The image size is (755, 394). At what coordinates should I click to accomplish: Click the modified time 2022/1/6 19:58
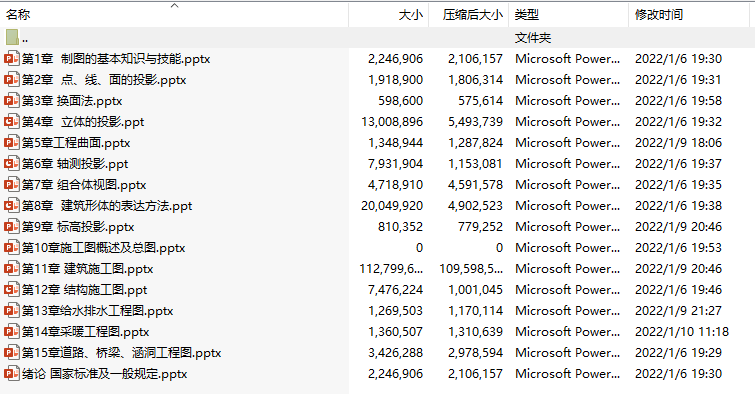pyautogui.click(x=678, y=101)
